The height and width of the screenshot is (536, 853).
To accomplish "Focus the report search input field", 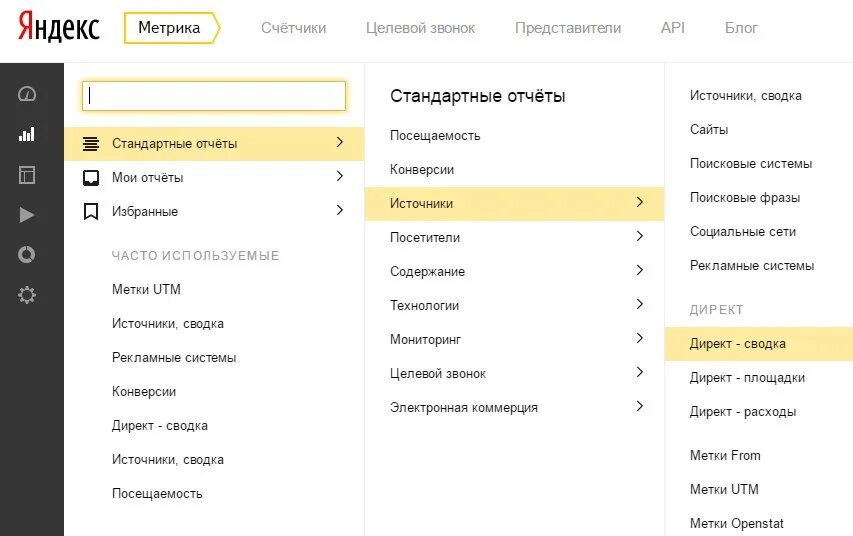I will coord(214,96).
